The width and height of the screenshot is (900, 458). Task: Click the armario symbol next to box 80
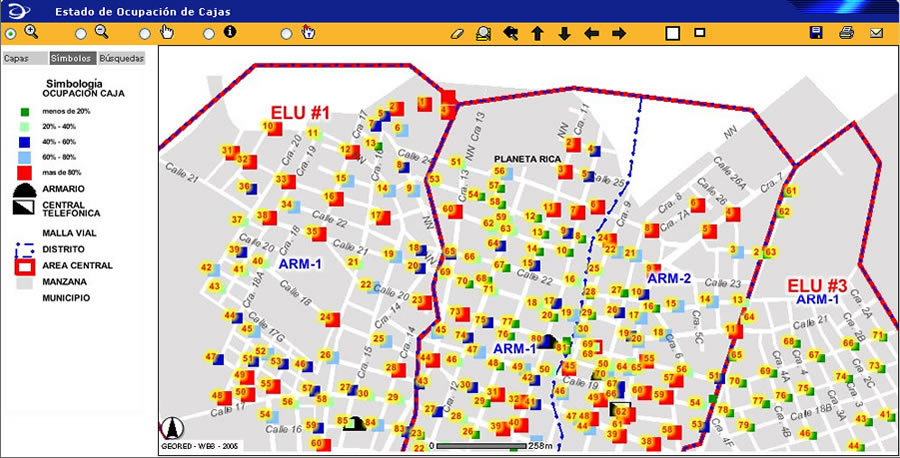click(547, 341)
